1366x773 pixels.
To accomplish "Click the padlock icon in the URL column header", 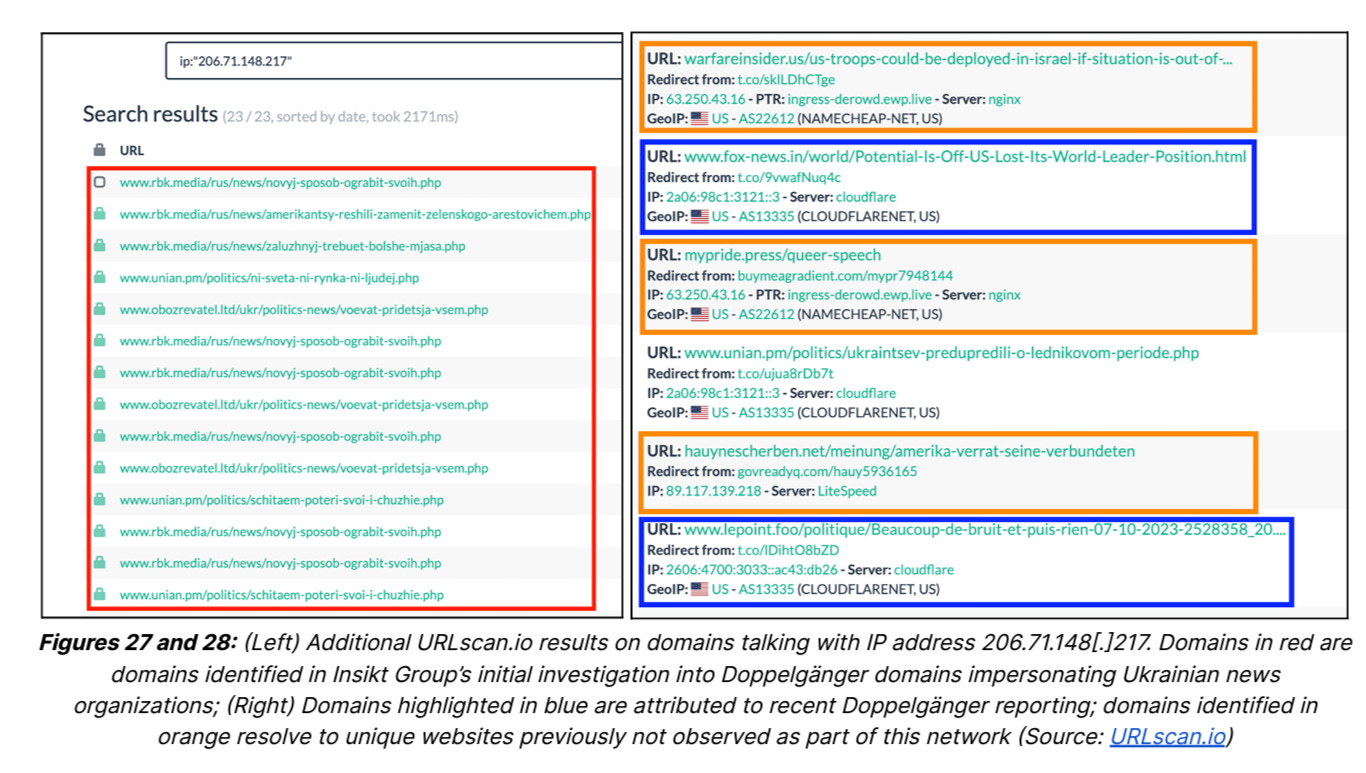I will 100,150.
